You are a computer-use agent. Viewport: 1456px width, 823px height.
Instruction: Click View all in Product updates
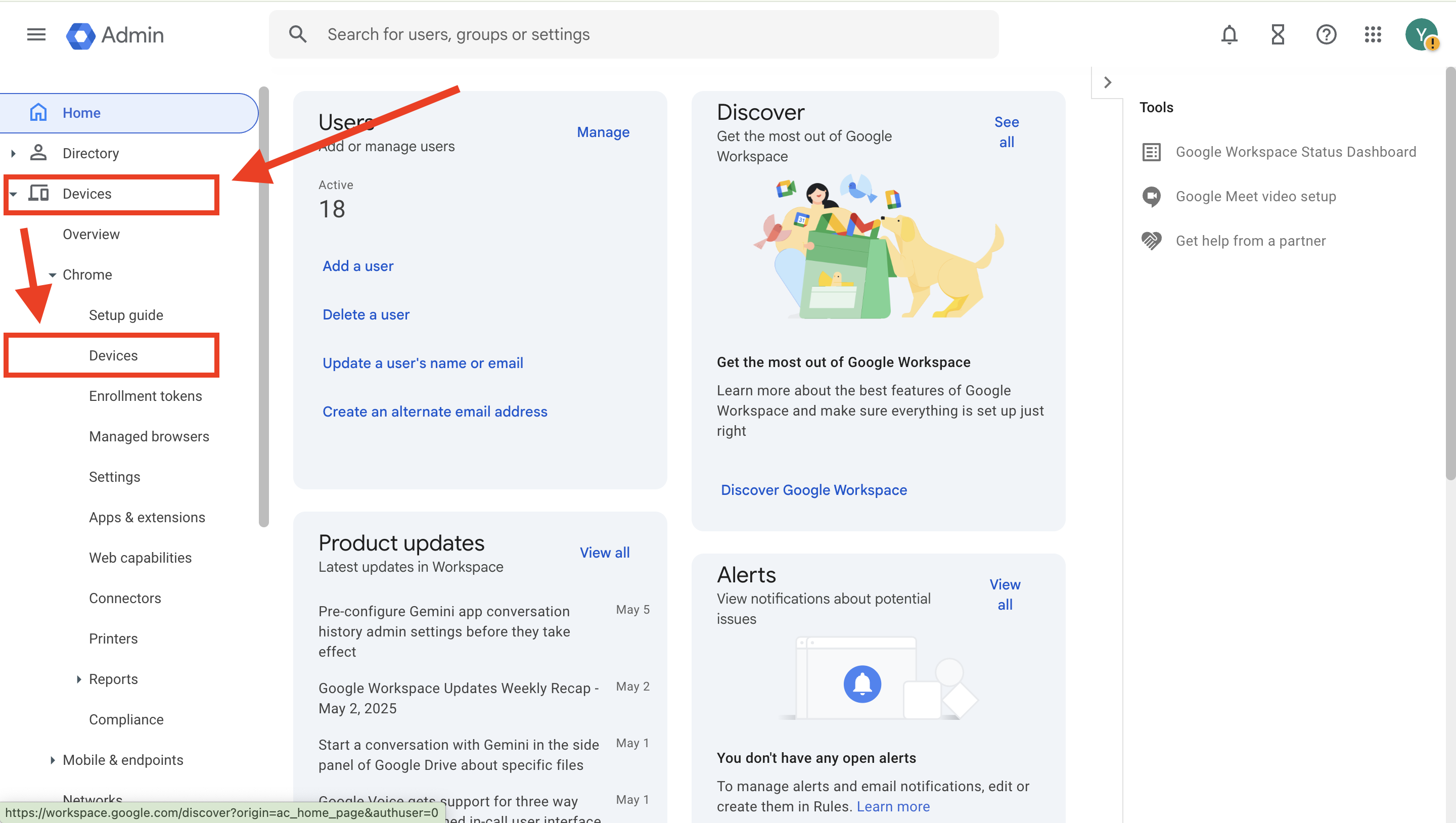604,553
